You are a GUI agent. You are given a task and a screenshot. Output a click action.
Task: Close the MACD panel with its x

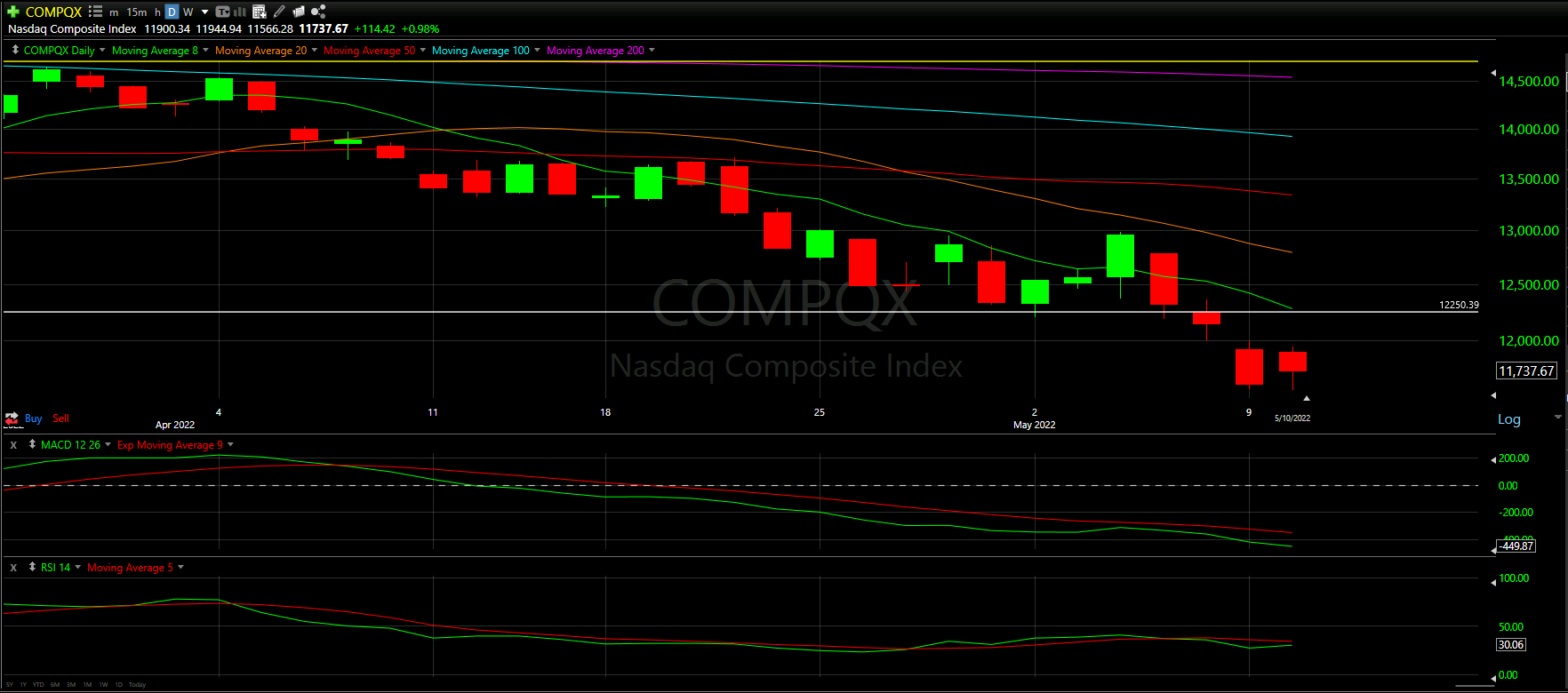(x=13, y=444)
